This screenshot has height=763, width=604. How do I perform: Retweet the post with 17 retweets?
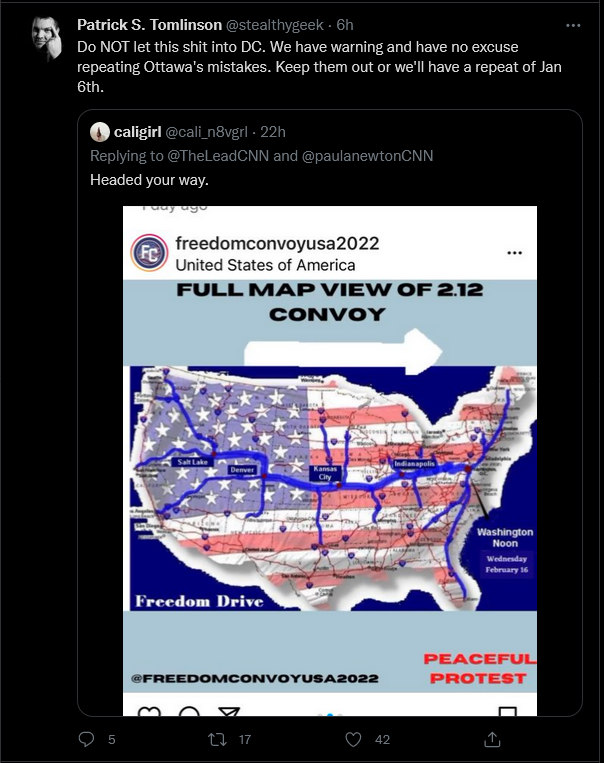(217, 740)
